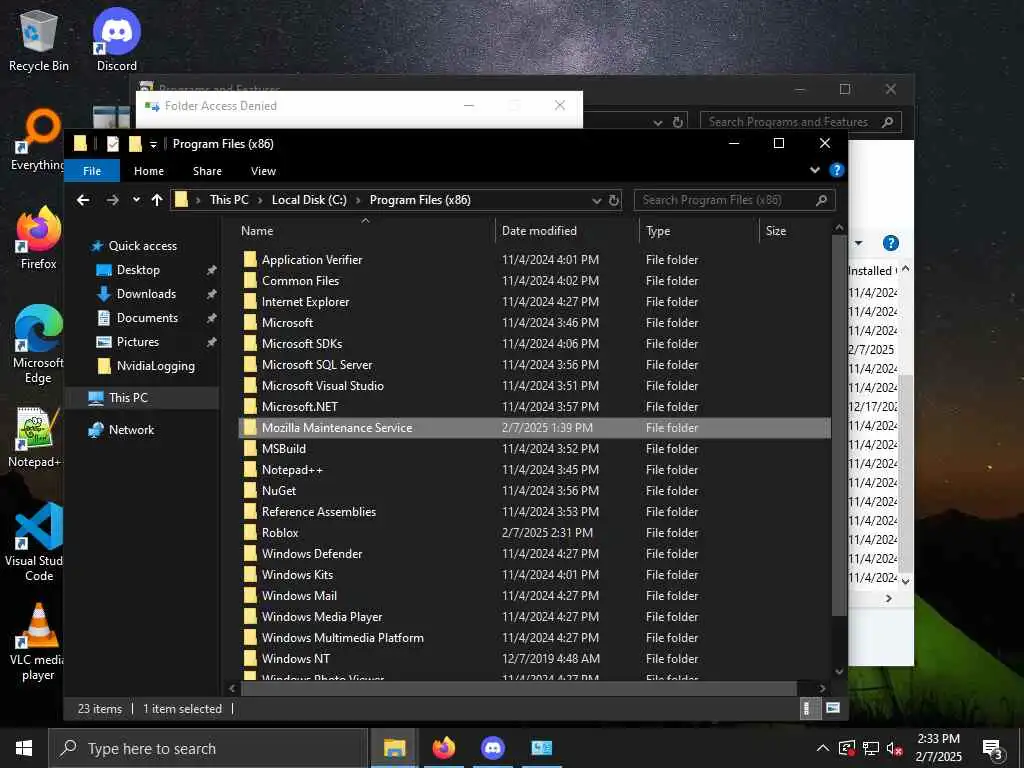Open the Home ribbon tab

149,170
